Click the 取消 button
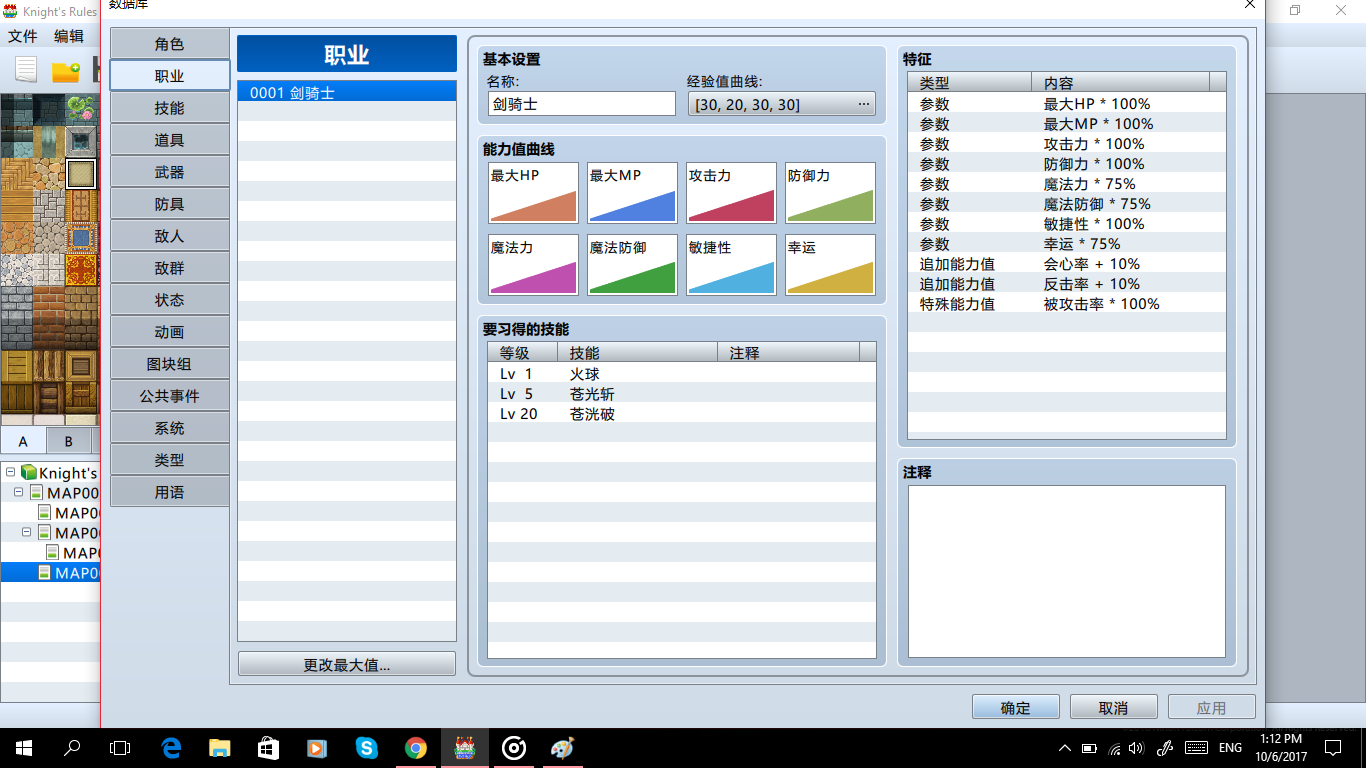 [1113, 707]
